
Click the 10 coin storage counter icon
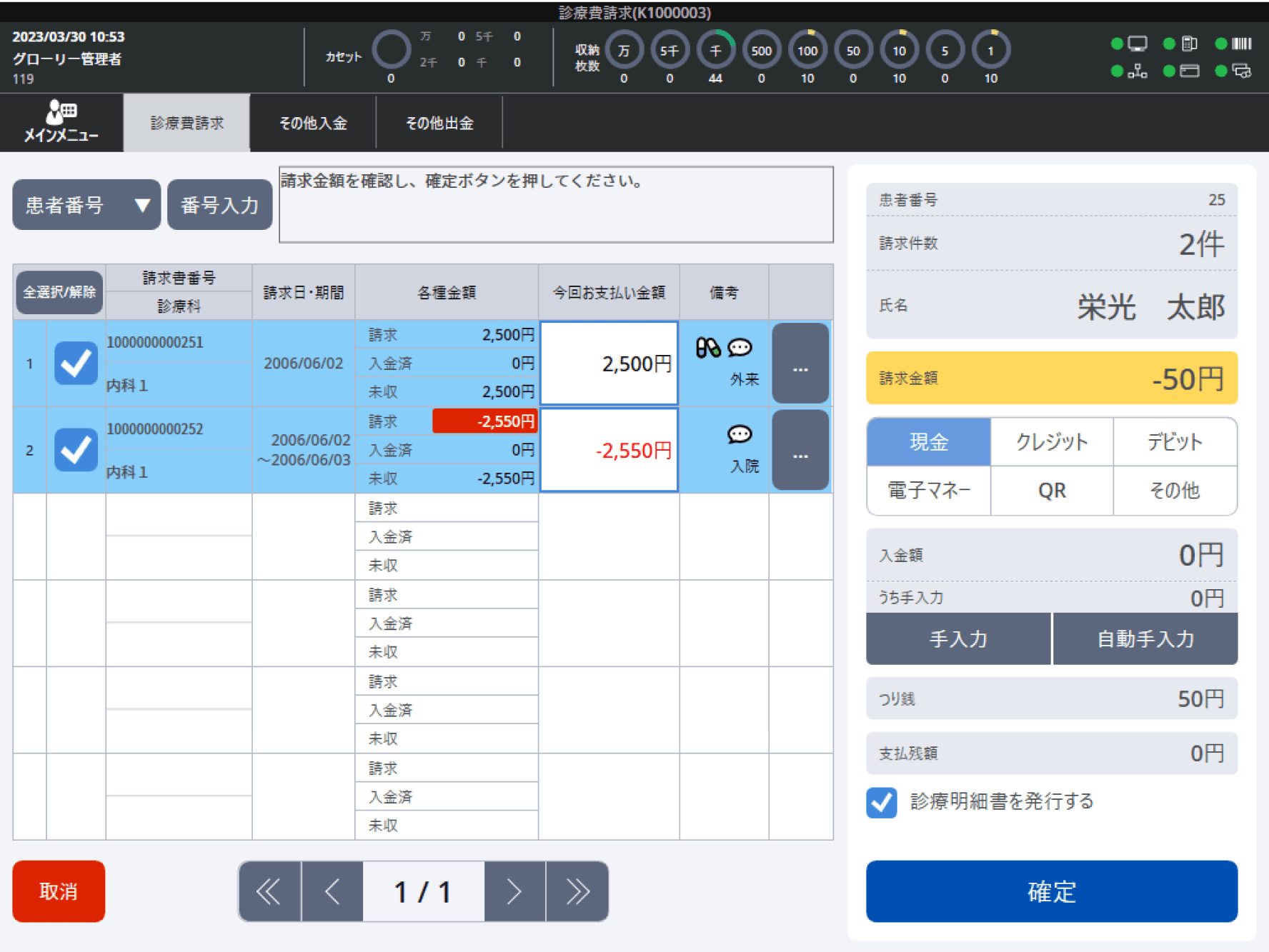899,51
